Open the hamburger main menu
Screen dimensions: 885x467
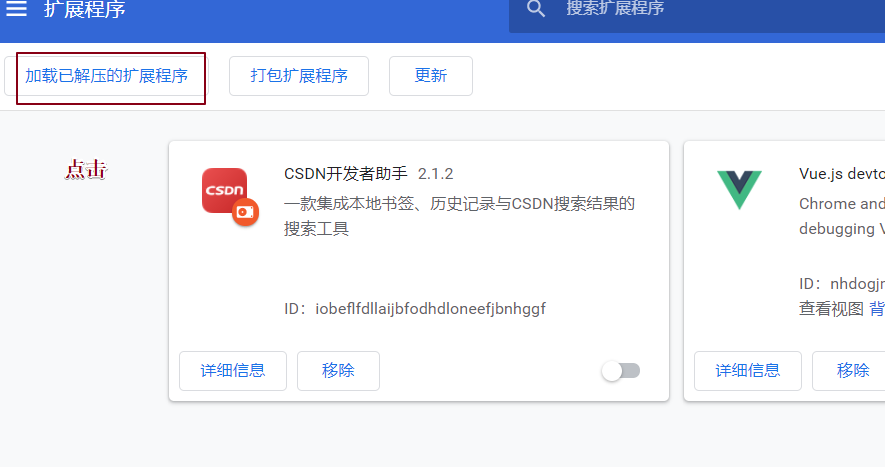(x=16, y=8)
